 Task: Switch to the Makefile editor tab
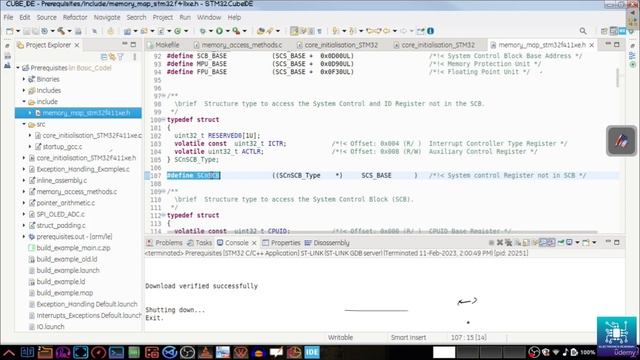[x=167, y=45]
